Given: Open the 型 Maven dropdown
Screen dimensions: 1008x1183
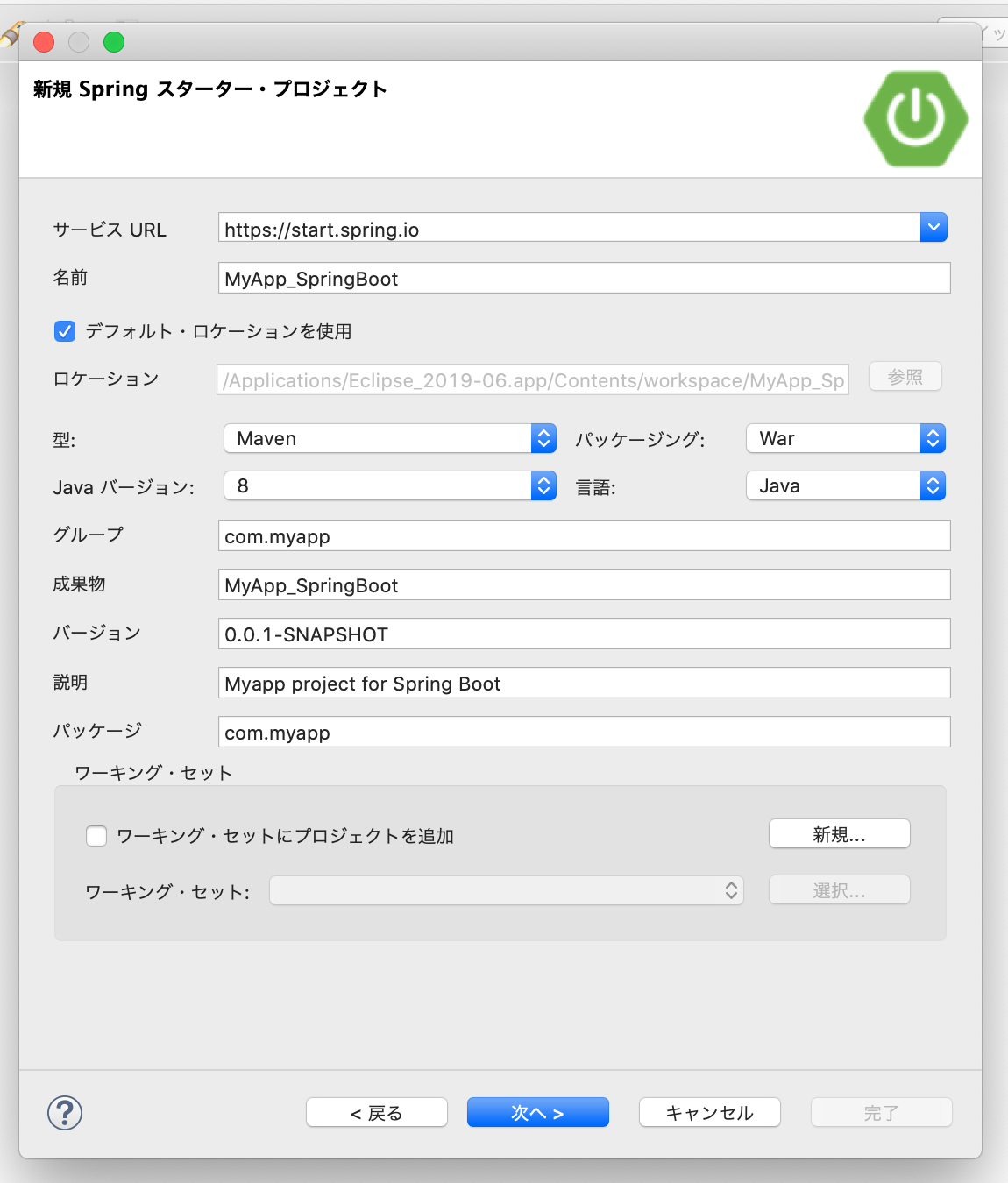Looking at the screenshot, I should tap(390, 438).
